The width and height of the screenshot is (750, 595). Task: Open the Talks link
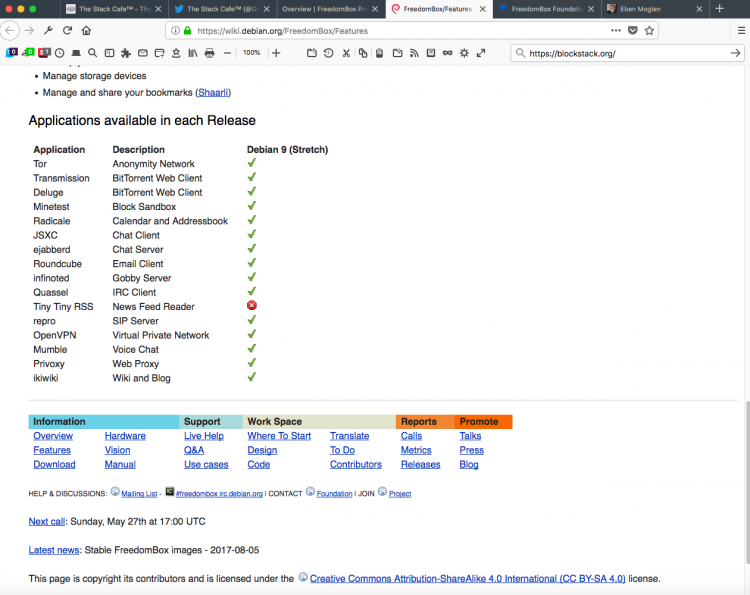tap(470, 436)
